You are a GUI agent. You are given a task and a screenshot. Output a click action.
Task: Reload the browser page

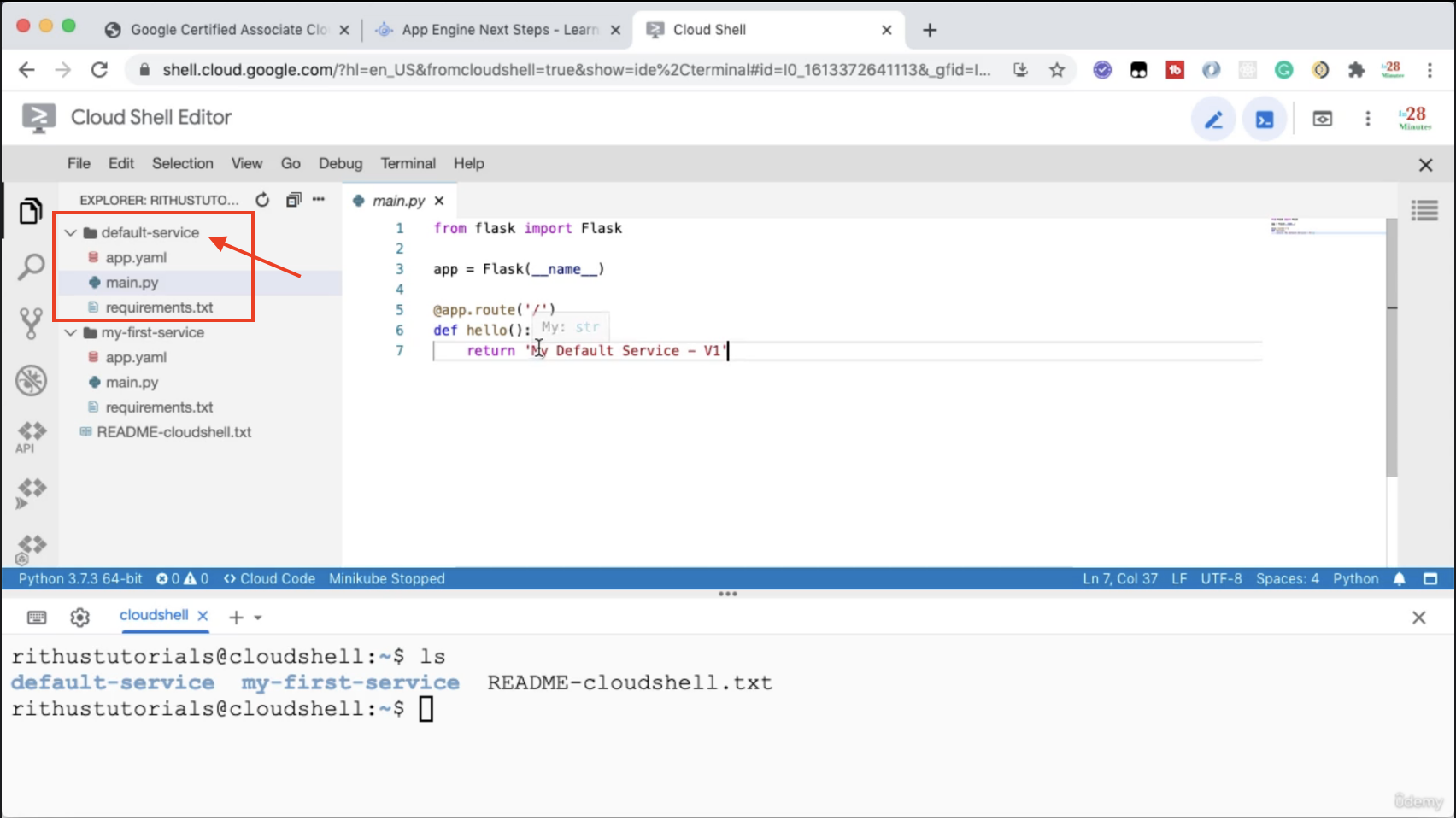coord(99,70)
